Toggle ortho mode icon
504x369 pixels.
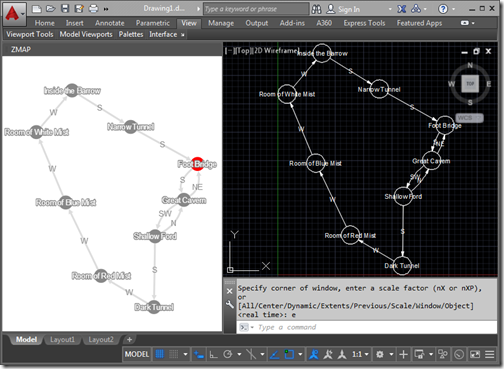[213, 354]
